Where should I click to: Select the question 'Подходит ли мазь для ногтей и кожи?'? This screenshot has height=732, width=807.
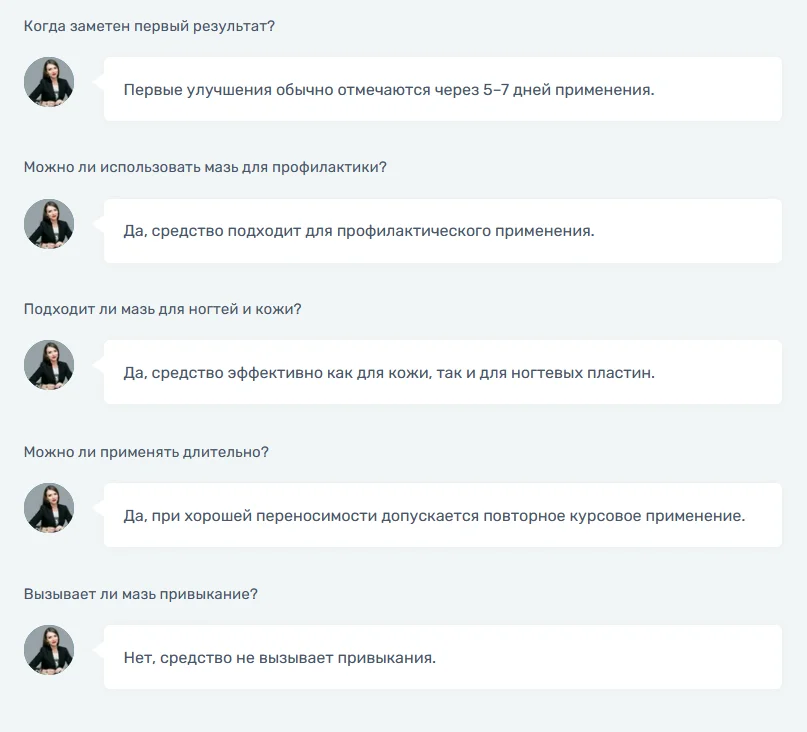pos(162,309)
